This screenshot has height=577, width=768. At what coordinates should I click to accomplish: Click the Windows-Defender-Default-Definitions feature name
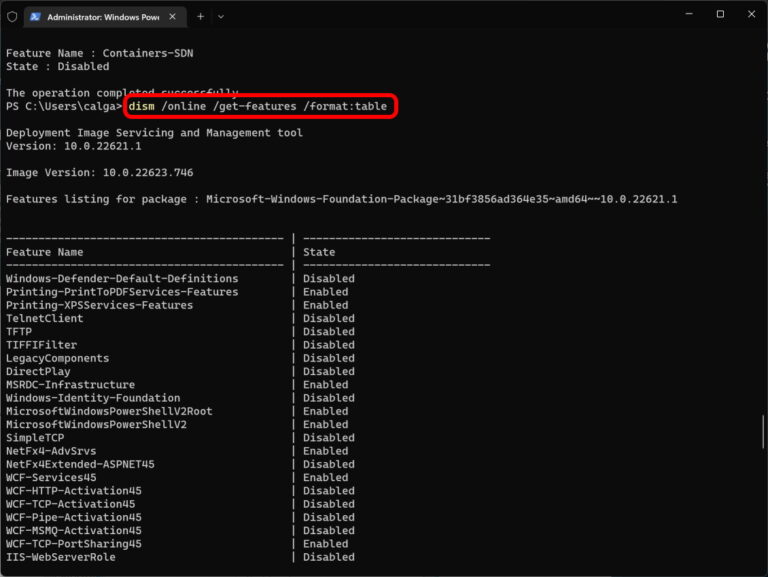pos(122,279)
